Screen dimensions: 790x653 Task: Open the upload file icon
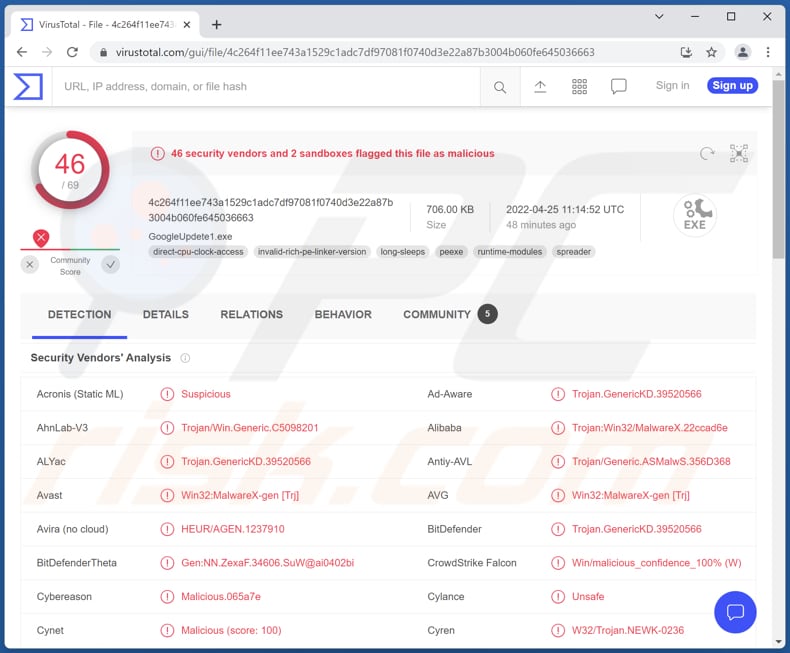[540, 87]
